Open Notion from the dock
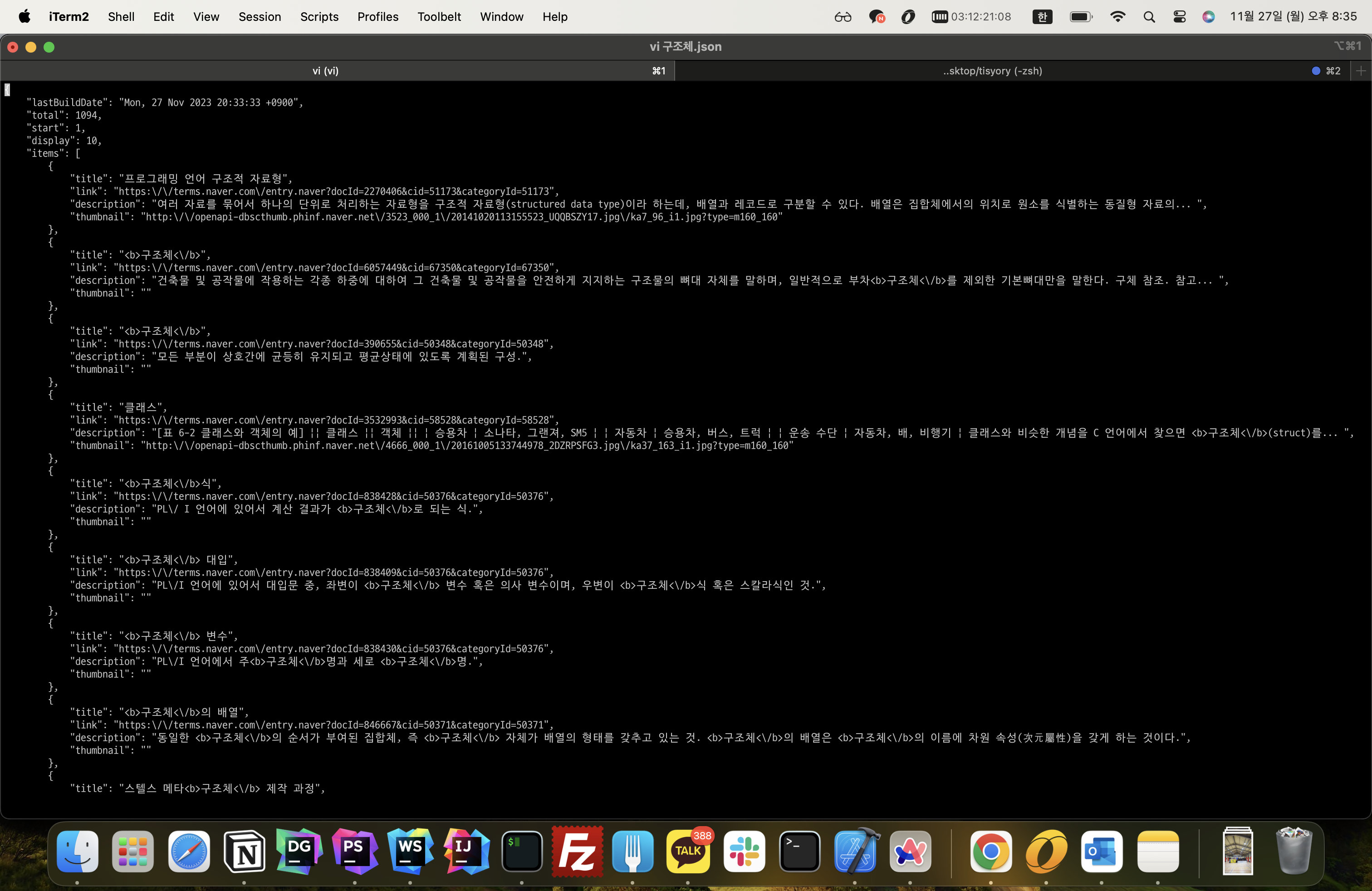 pyautogui.click(x=245, y=851)
